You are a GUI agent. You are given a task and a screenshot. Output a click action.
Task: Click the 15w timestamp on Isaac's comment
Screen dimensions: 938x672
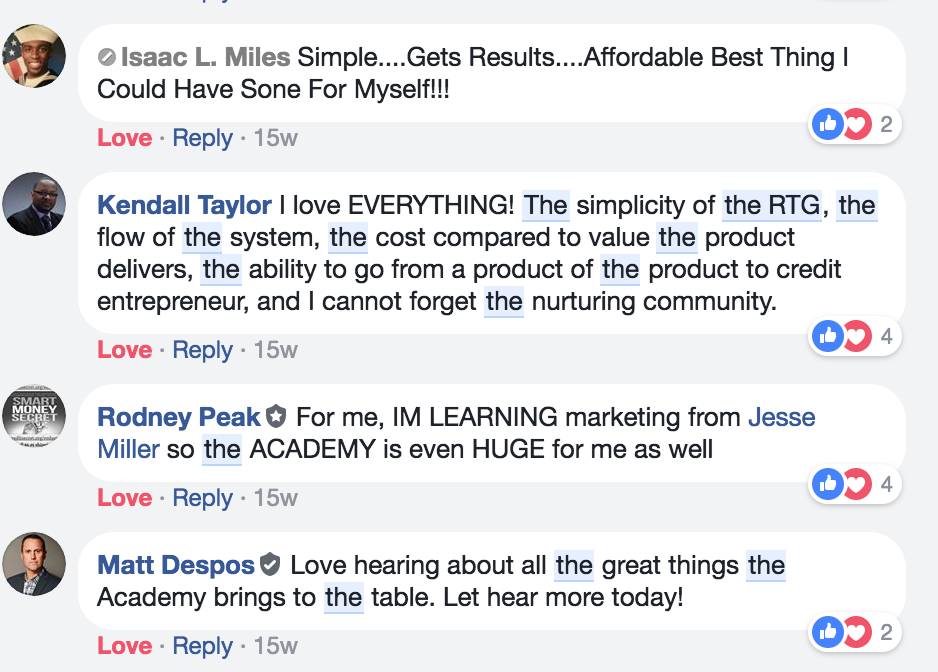coord(276,138)
